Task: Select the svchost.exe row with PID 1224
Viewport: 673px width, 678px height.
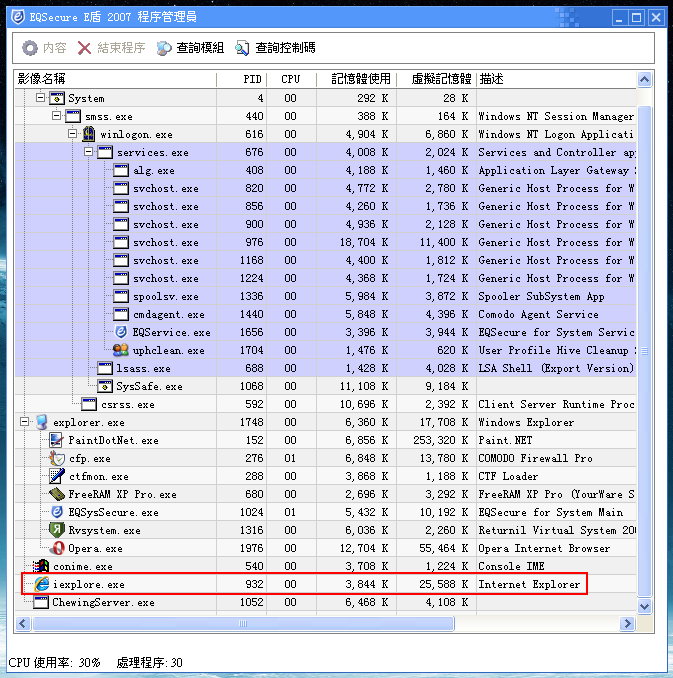Action: [x=325, y=278]
